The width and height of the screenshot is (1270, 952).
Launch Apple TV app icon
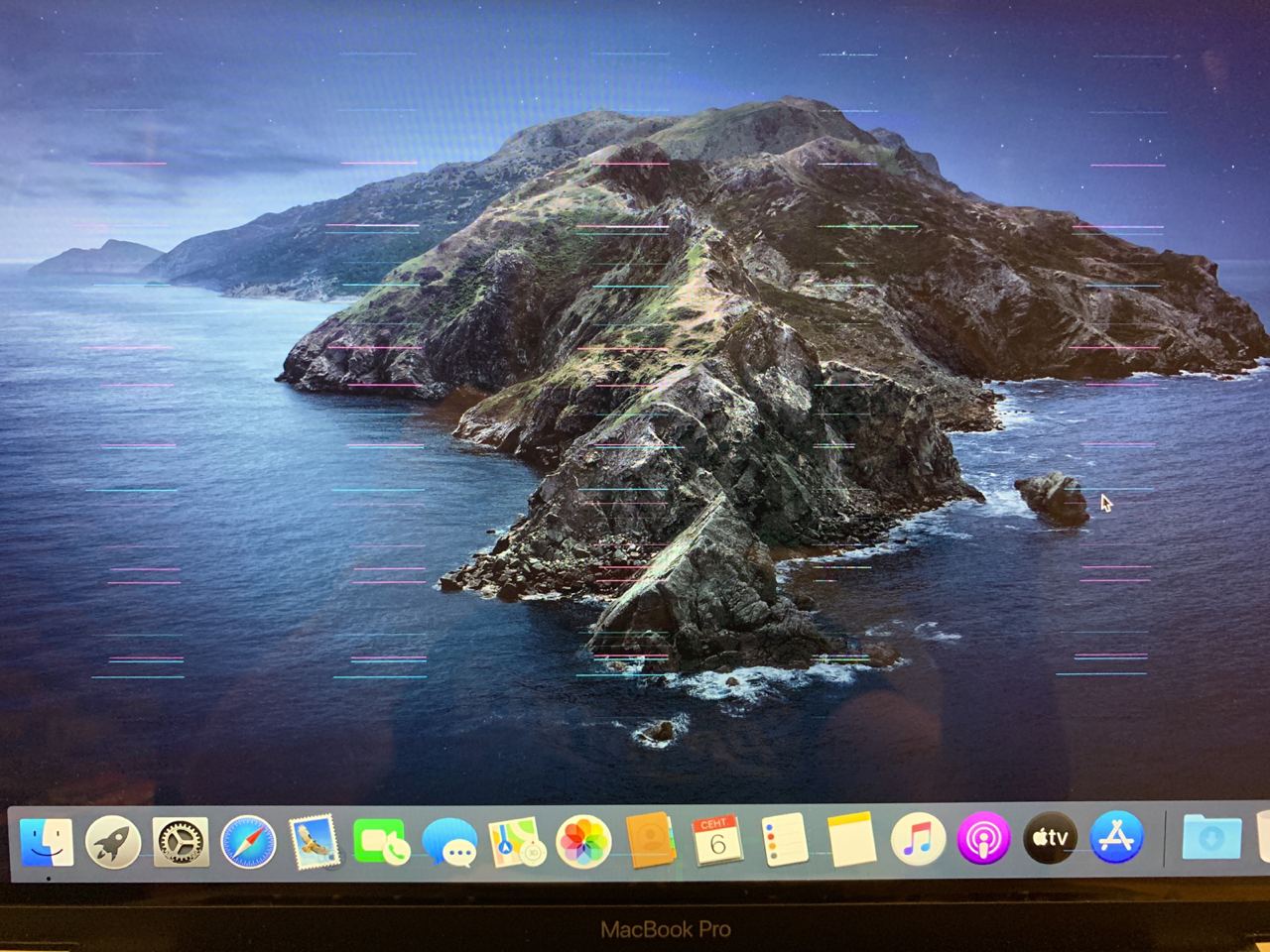[1050, 839]
